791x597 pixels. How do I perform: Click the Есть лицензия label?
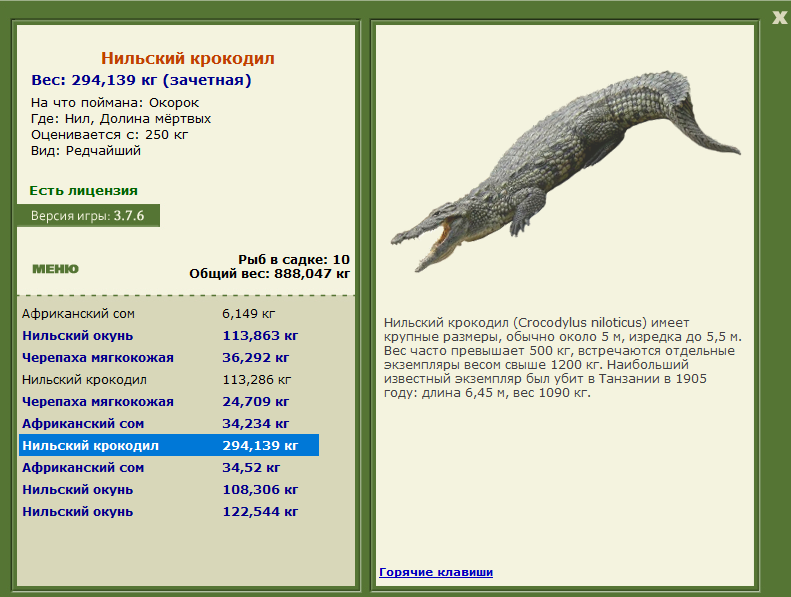click(84, 191)
